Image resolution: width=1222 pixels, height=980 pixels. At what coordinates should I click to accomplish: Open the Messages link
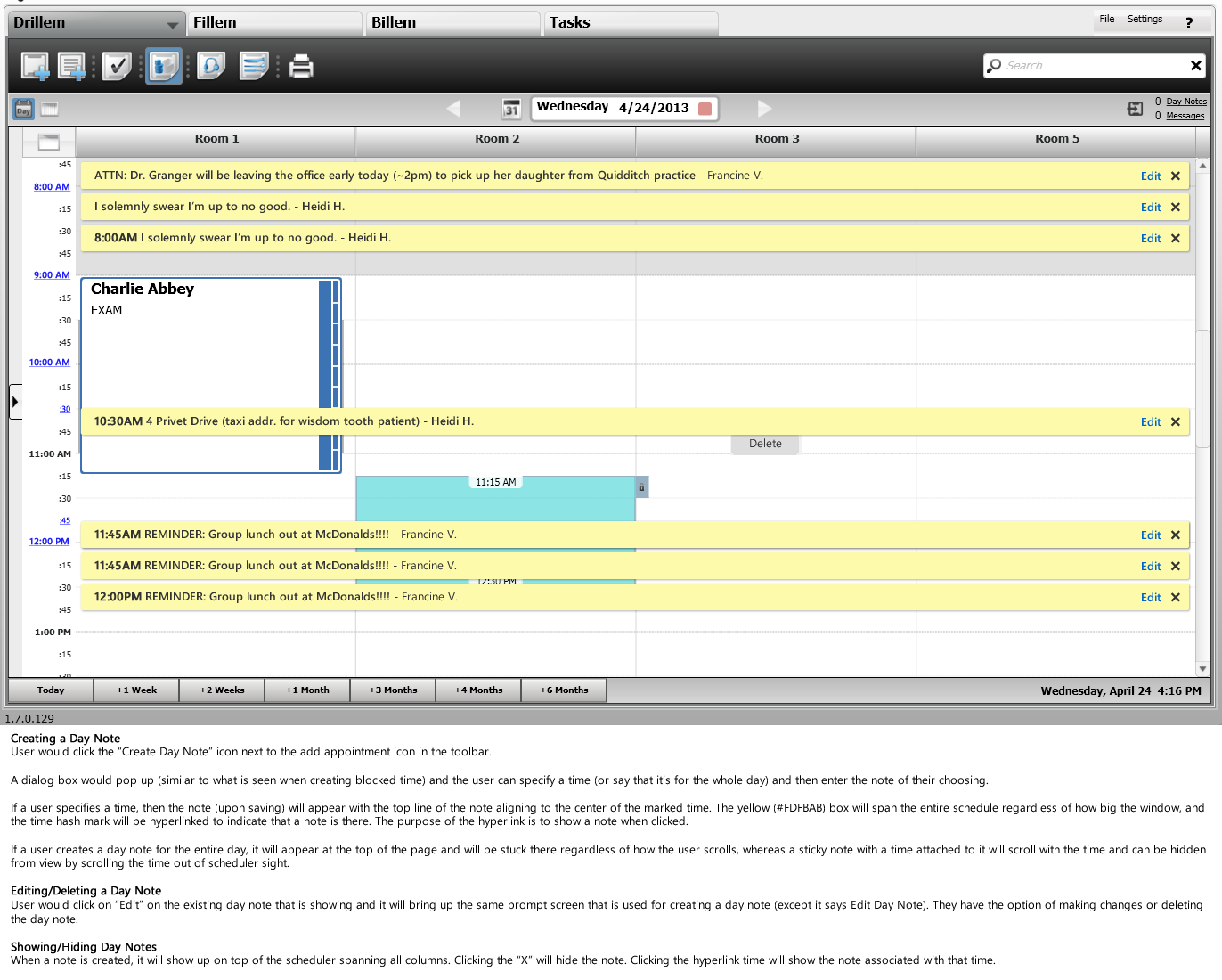coord(1185,116)
